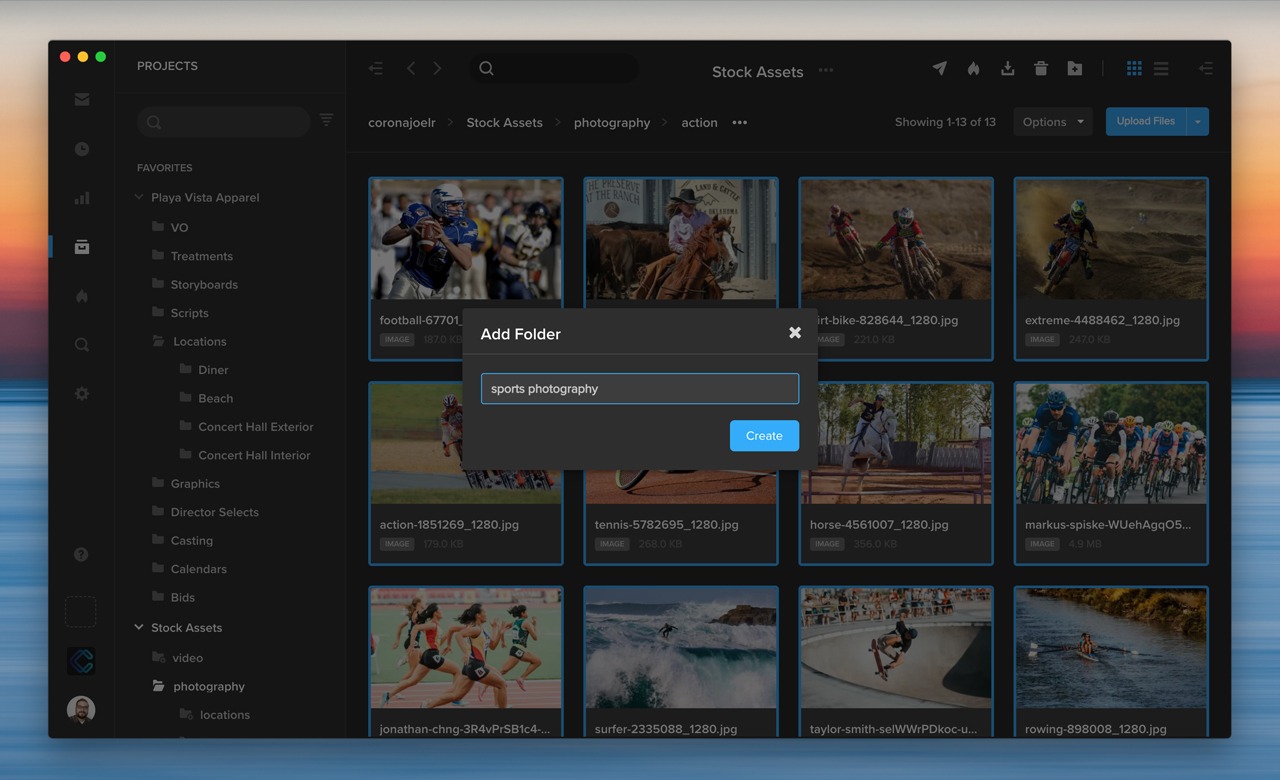Open the Options dropdown

[x=1053, y=122]
